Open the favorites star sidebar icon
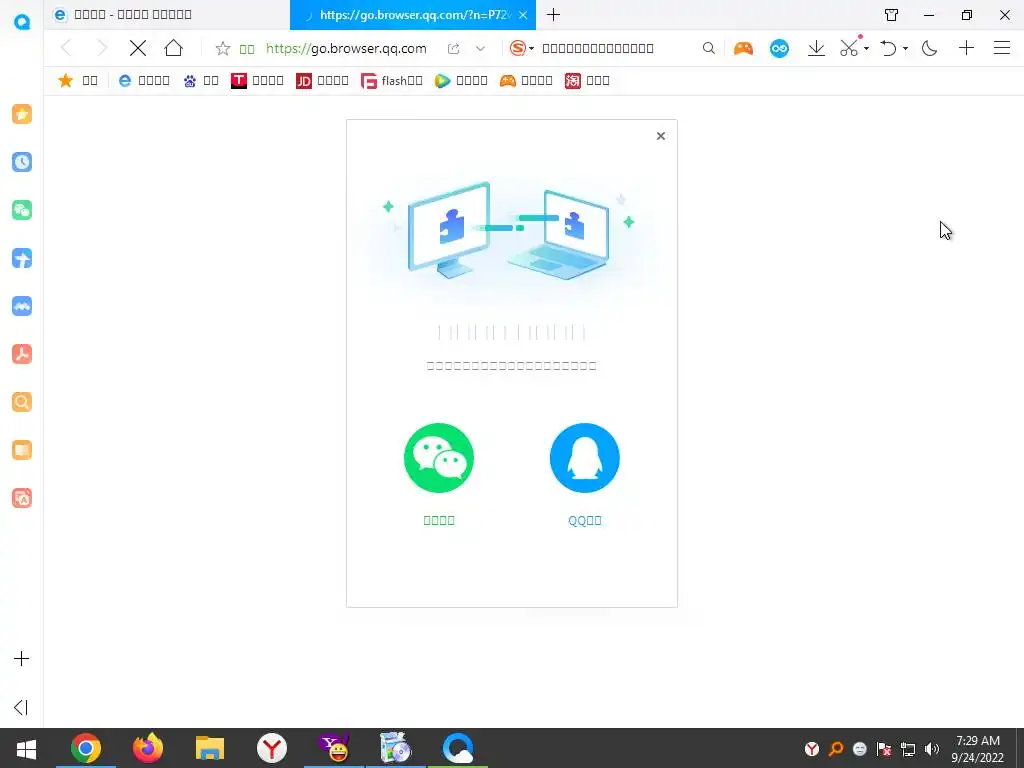The width and height of the screenshot is (1024, 768). pyautogui.click(x=22, y=114)
